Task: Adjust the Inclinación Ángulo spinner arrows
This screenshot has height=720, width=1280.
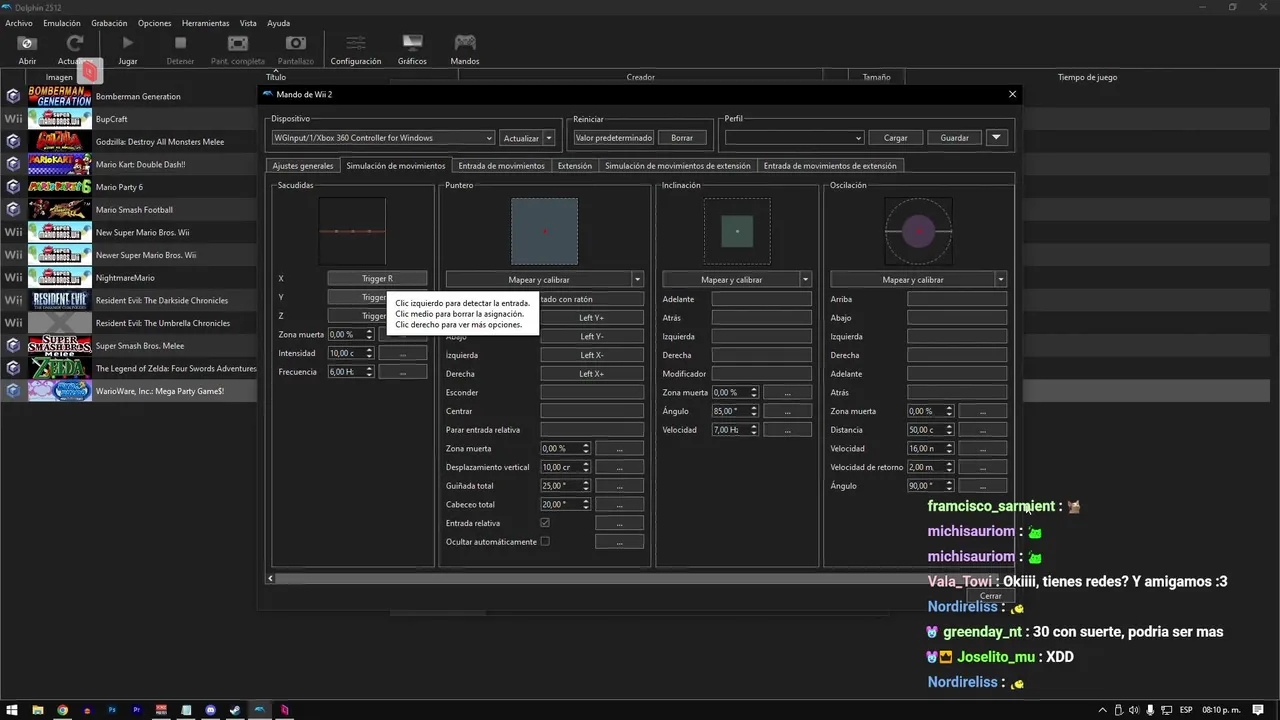Action: point(754,411)
